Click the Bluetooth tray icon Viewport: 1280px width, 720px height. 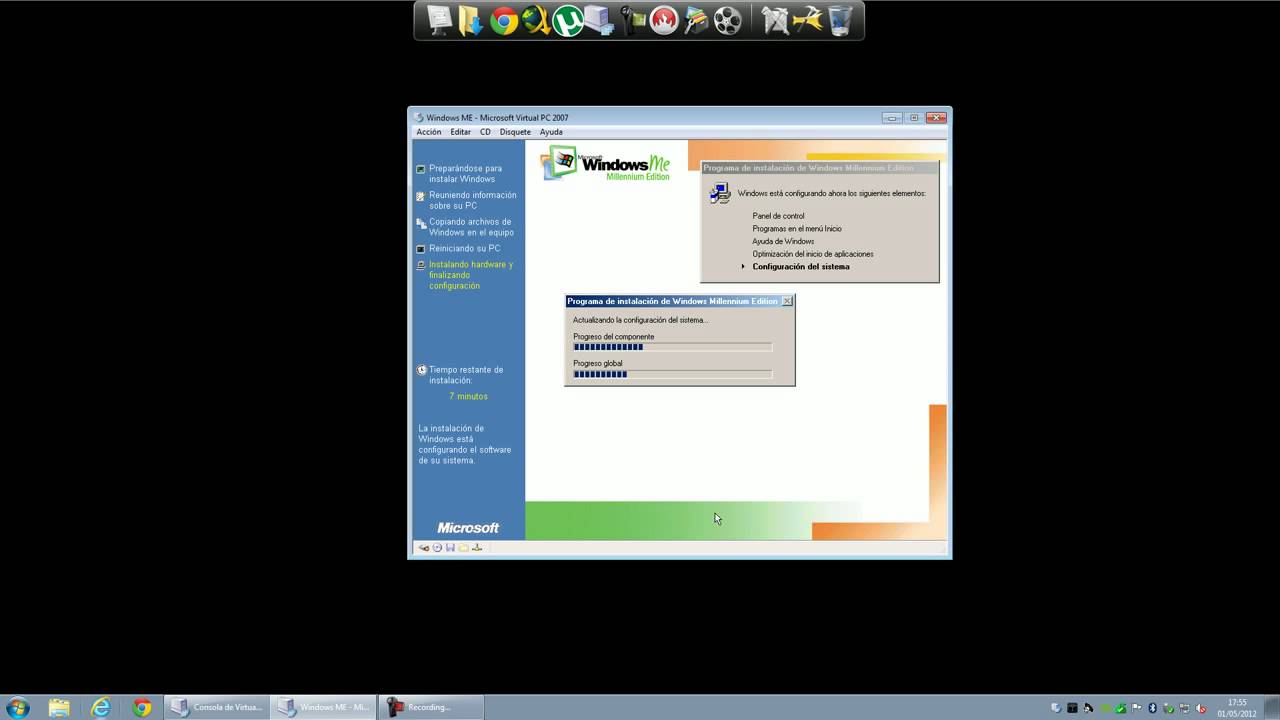coord(1152,708)
